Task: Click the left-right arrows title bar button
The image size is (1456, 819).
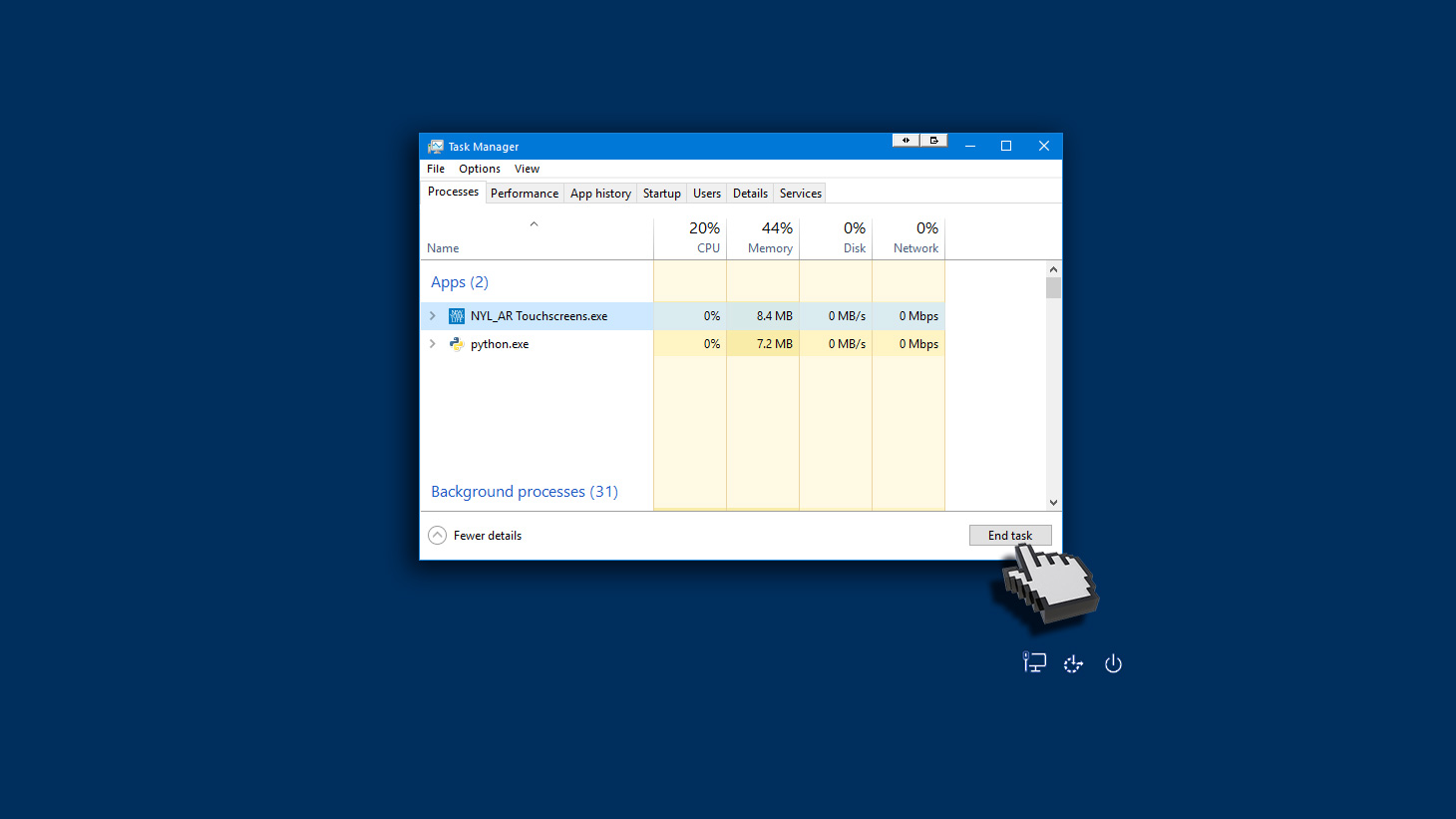Action: 906,141
